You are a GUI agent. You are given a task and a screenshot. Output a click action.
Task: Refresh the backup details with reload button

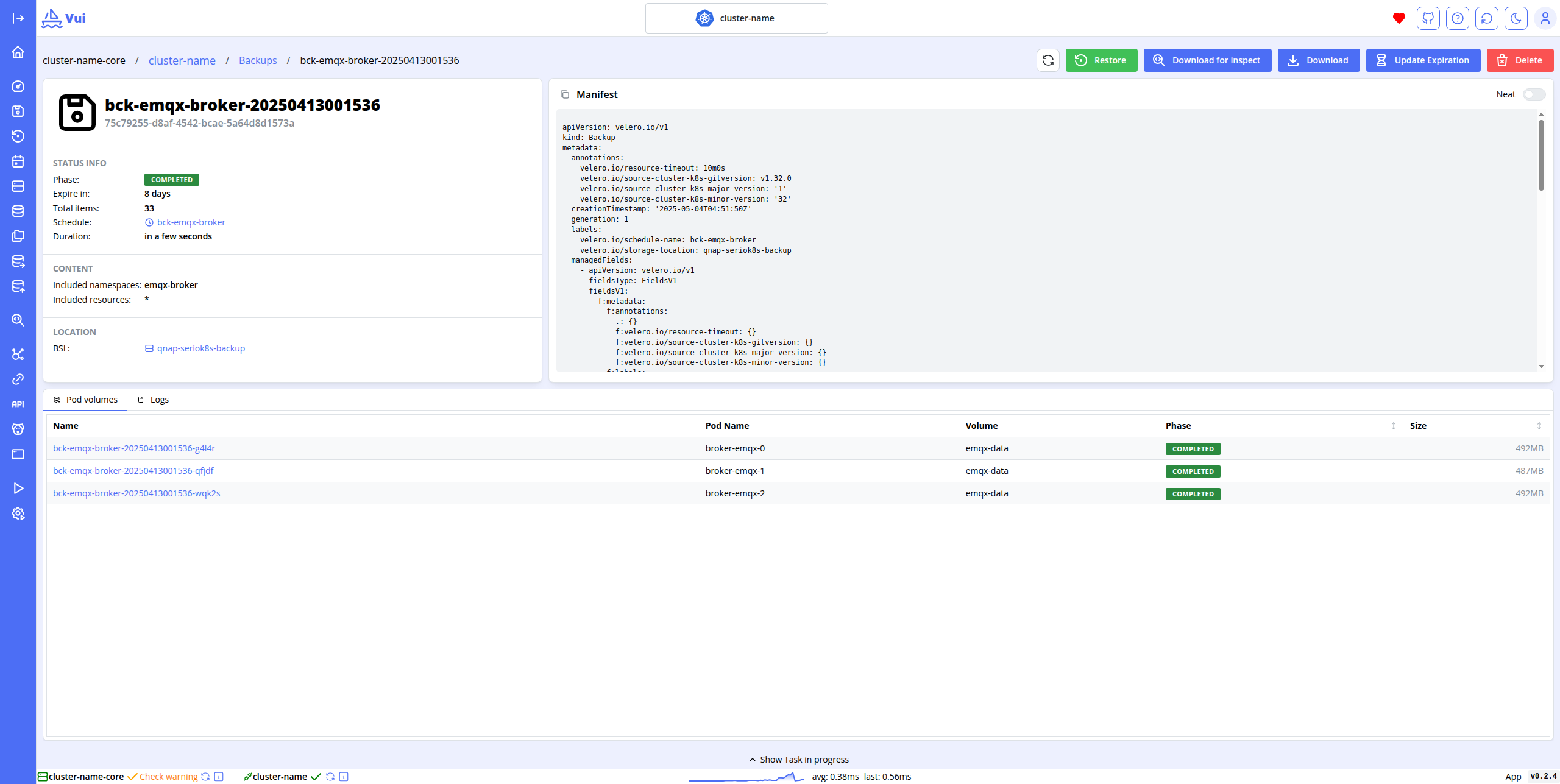[1048, 60]
